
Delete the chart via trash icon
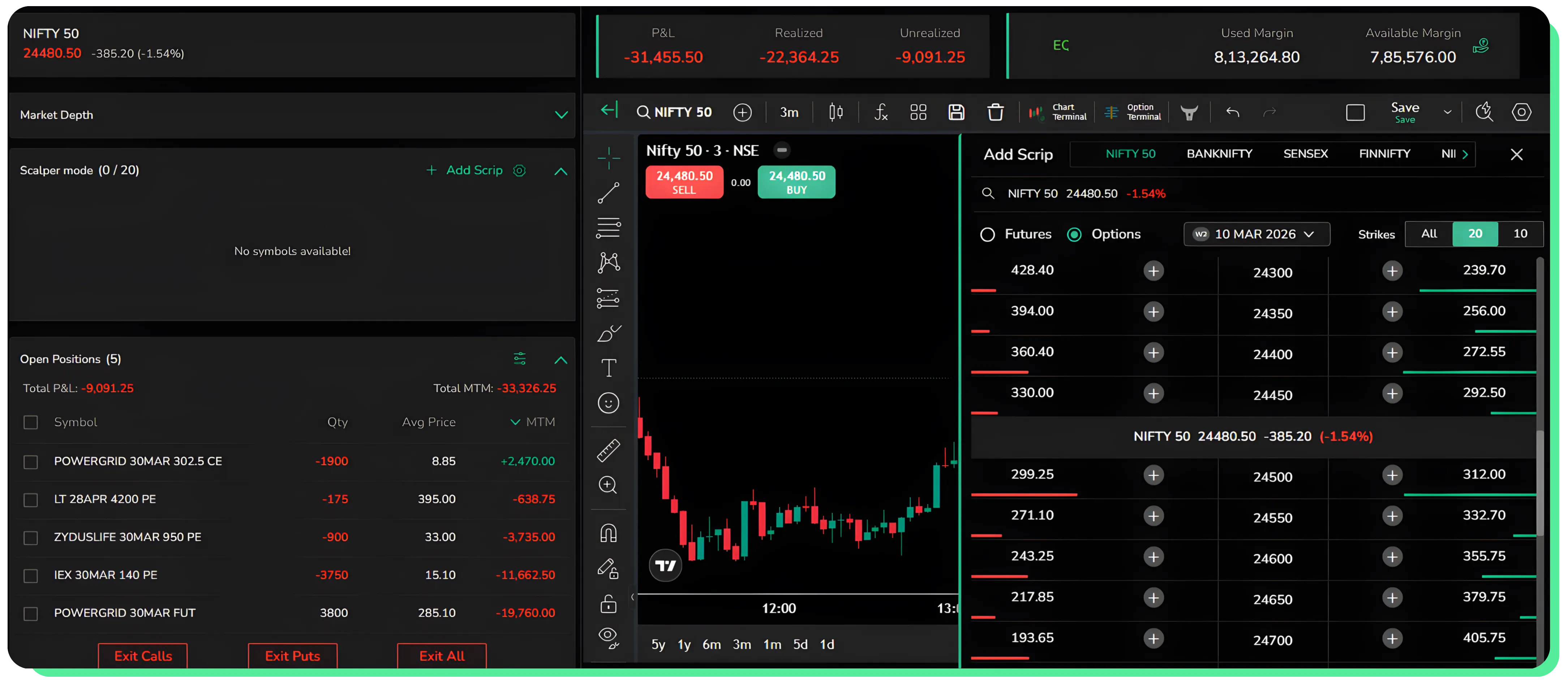[x=996, y=112]
